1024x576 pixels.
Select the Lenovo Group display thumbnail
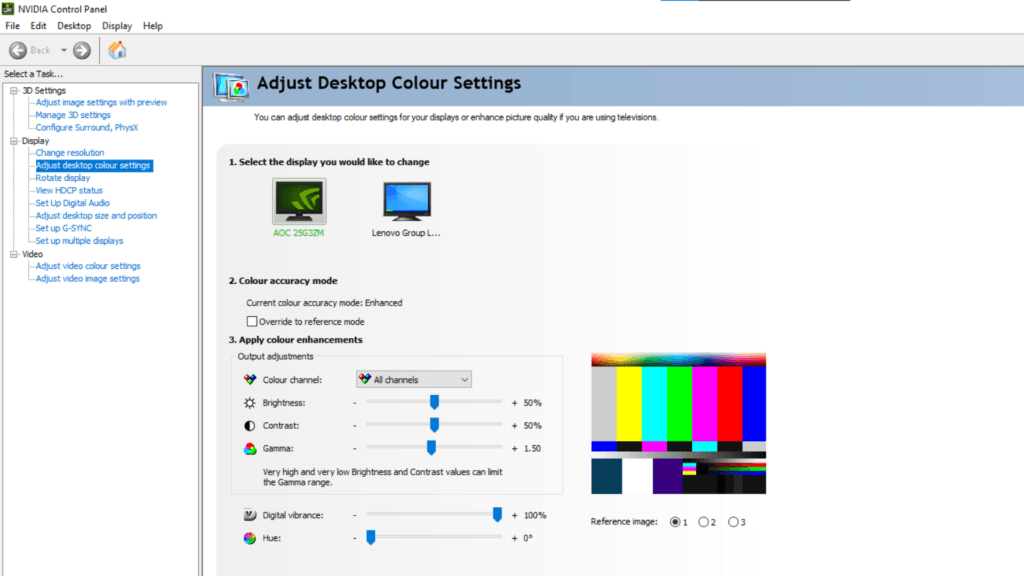click(x=408, y=200)
